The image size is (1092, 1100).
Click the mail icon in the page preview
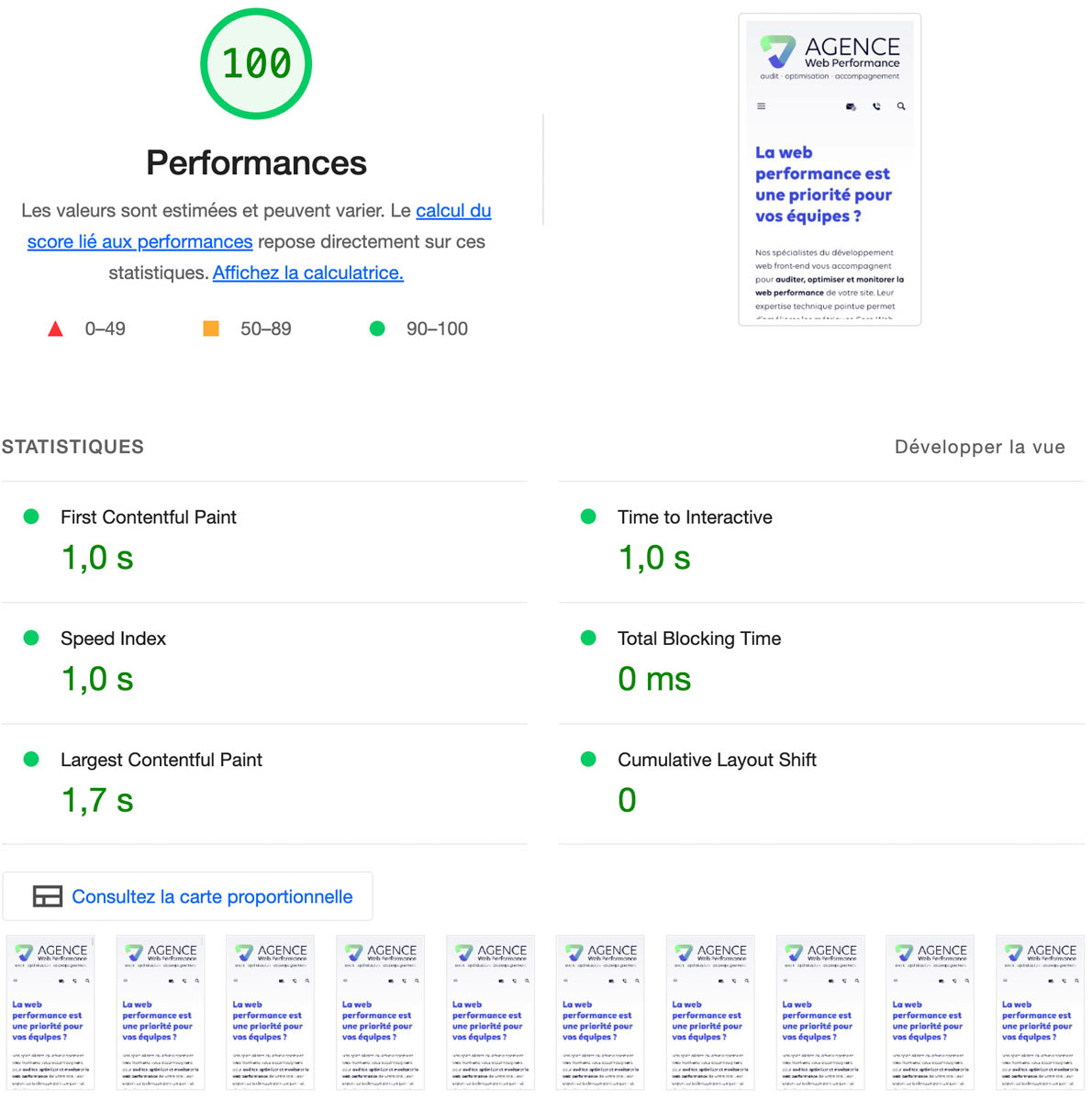pyautogui.click(x=851, y=106)
